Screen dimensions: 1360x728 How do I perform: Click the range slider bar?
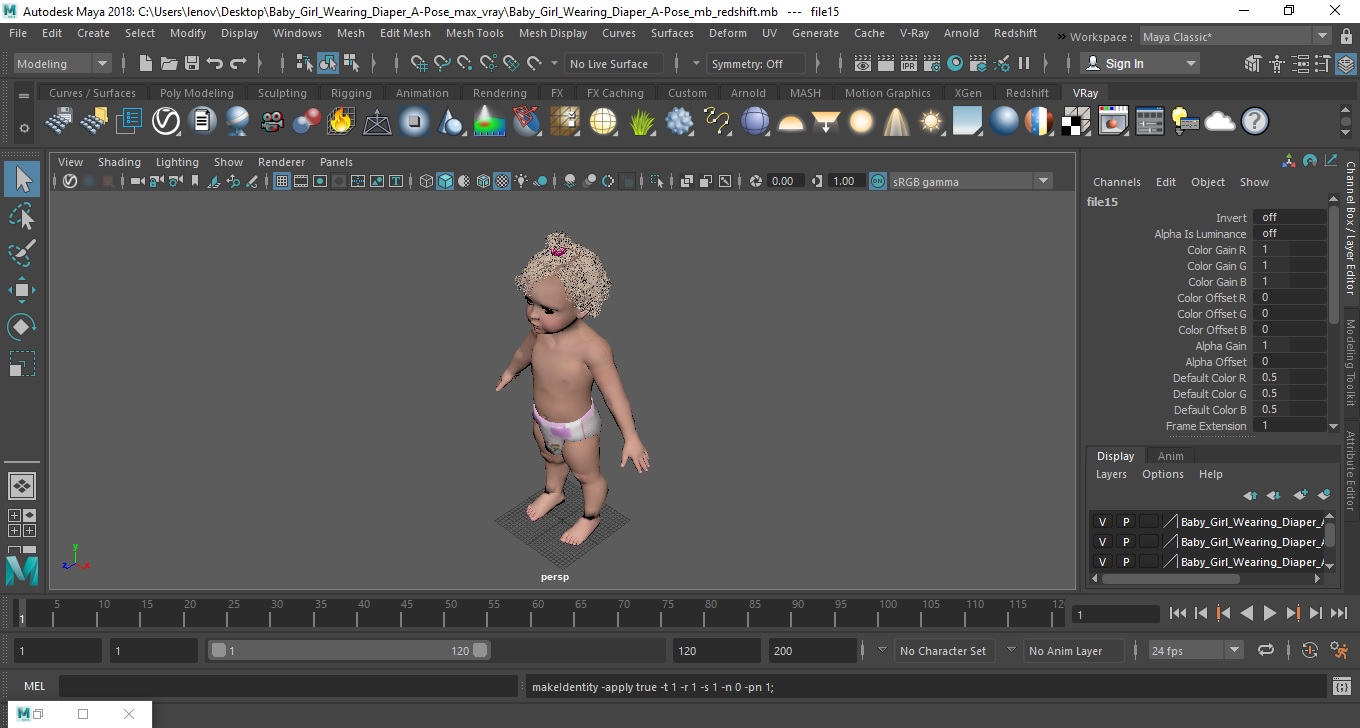[x=348, y=650]
